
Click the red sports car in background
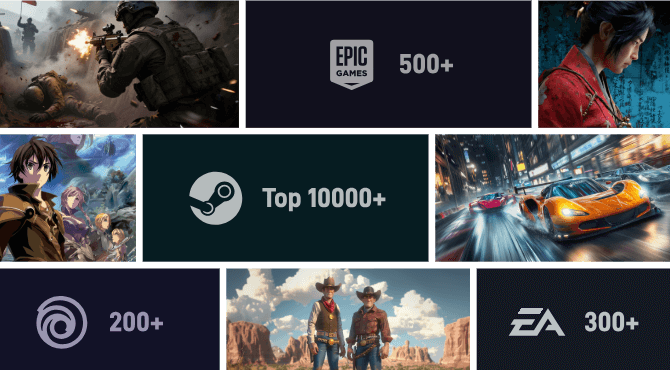click(491, 202)
